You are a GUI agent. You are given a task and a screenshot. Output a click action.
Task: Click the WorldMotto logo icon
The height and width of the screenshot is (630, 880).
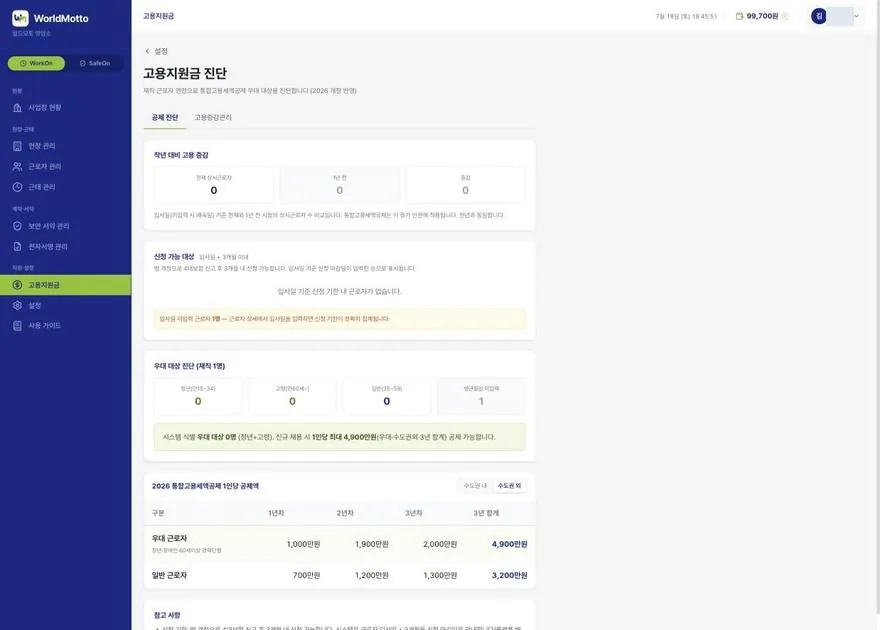20,18
